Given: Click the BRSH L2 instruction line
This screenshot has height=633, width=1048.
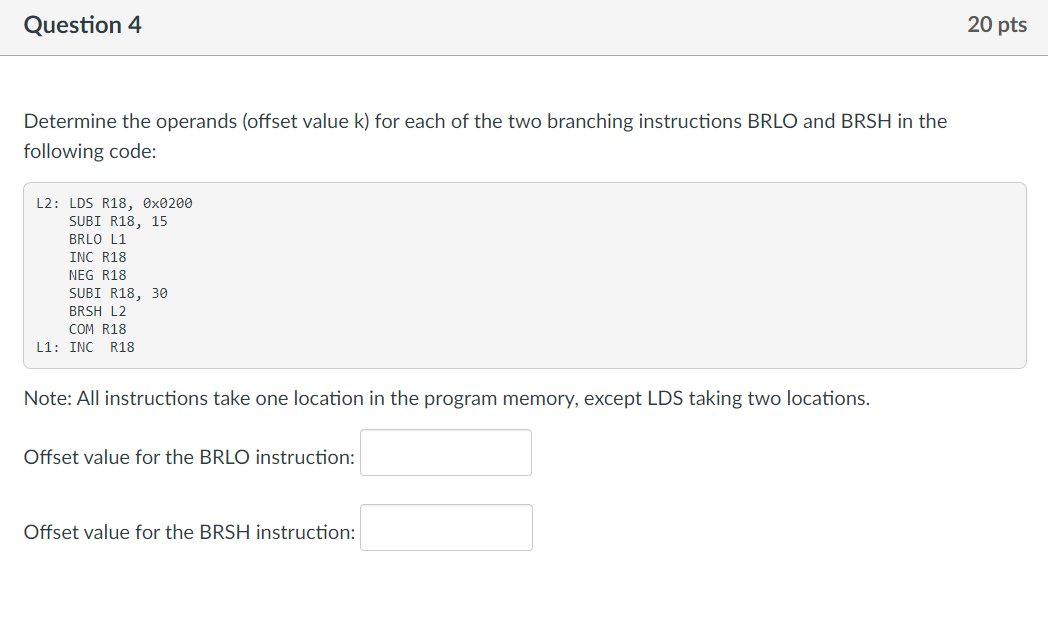Looking at the screenshot, I should (98, 310).
